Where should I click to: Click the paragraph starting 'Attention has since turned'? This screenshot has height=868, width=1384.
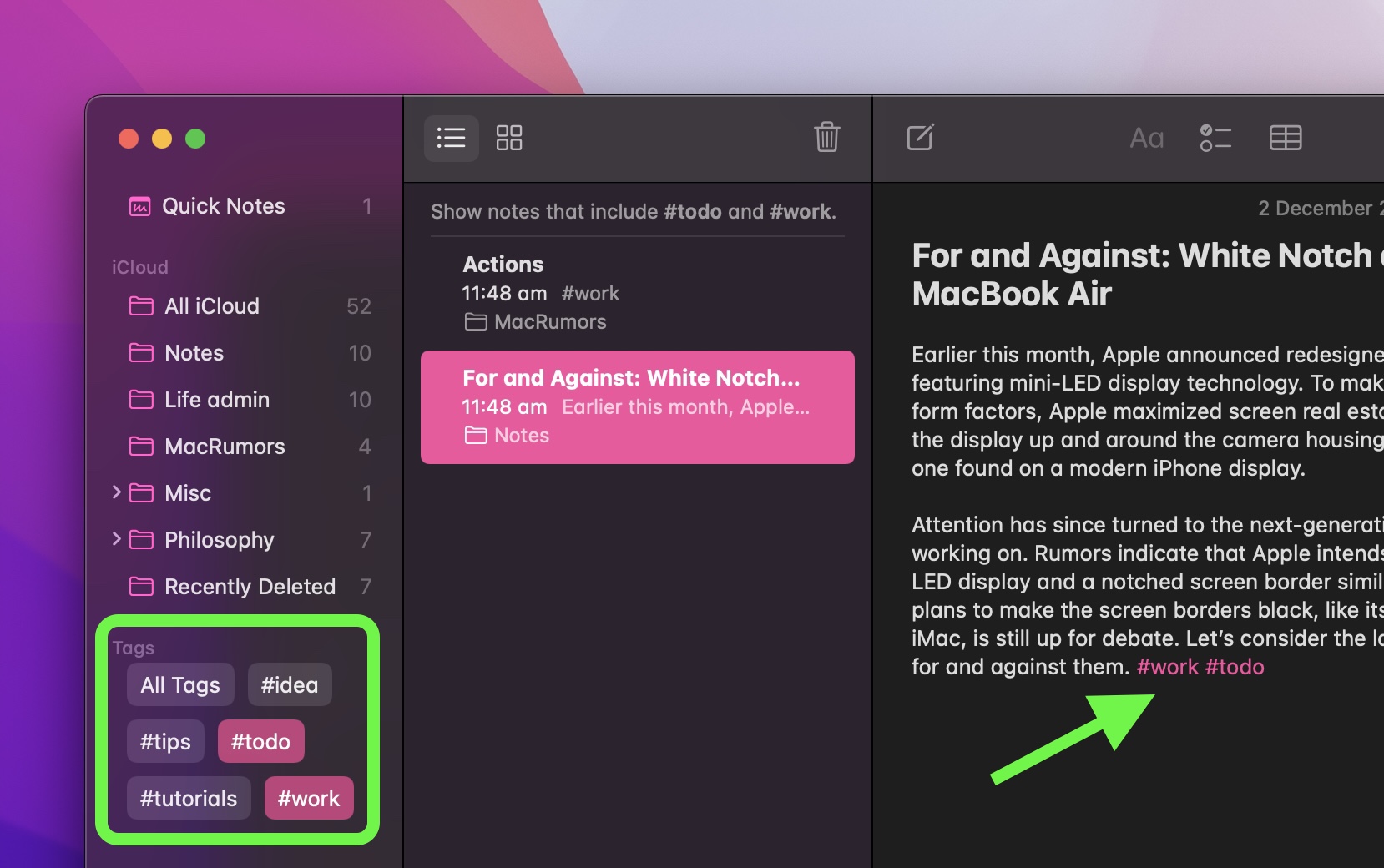coord(1148,596)
